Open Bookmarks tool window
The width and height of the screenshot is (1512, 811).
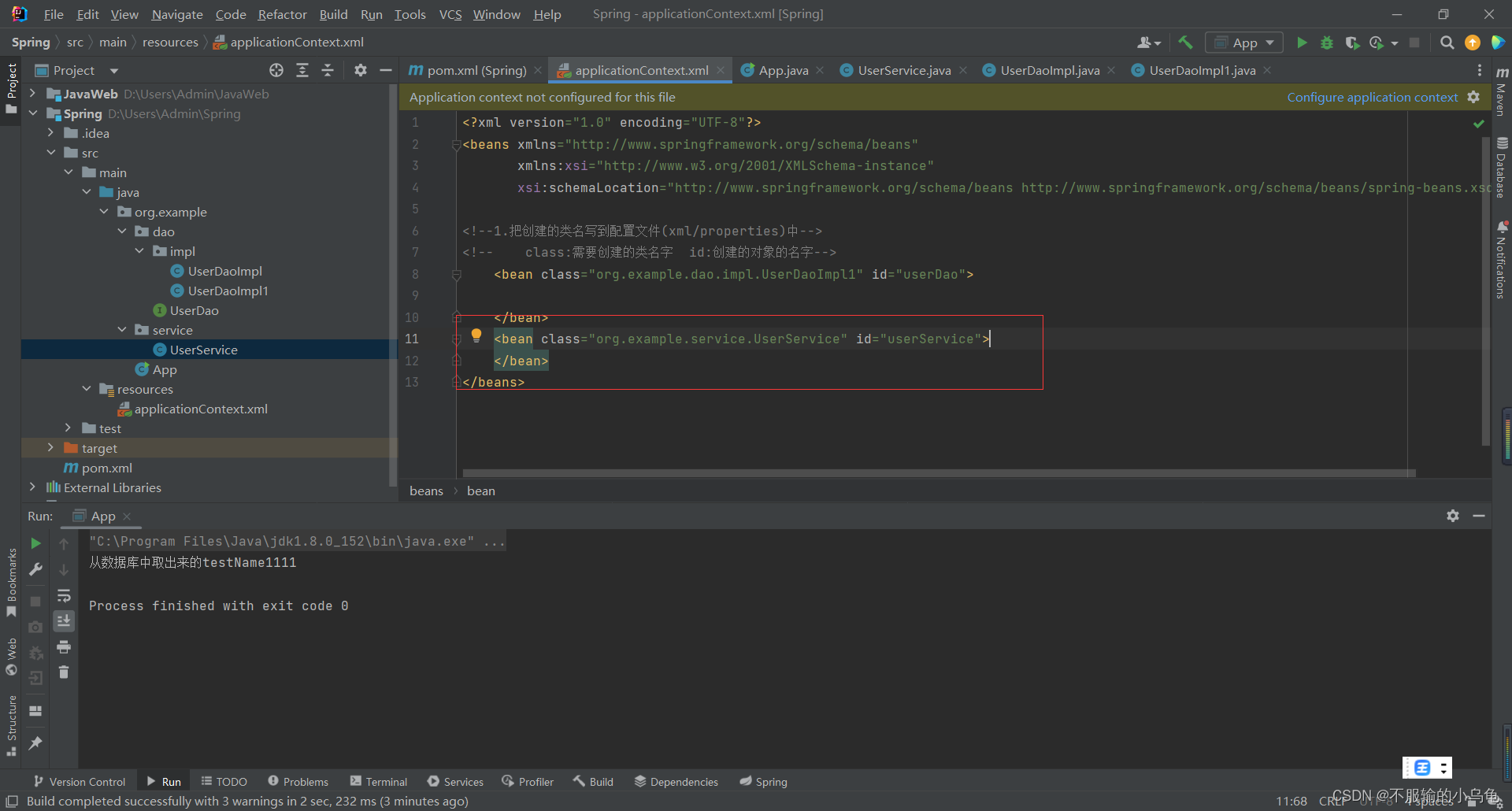pos(11,583)
